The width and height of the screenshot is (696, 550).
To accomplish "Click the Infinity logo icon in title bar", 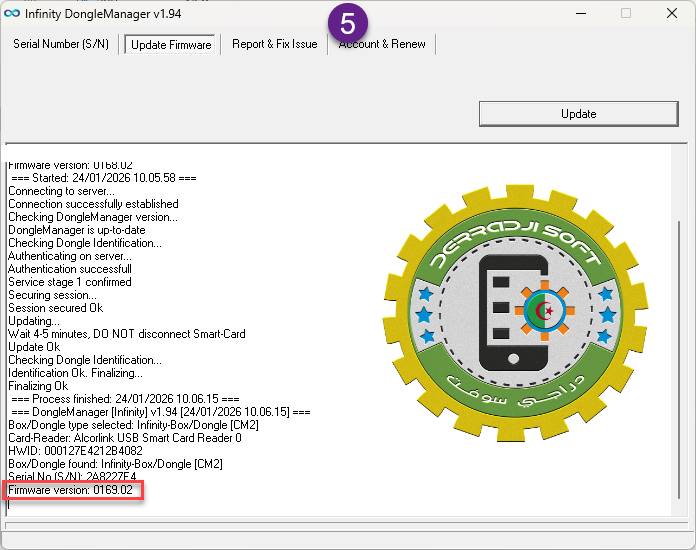I will pos(12,13).
